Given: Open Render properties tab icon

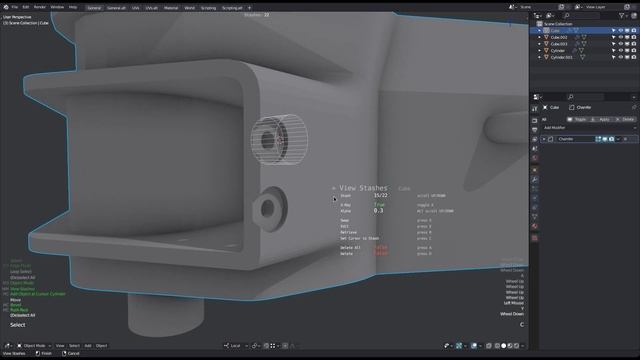Looking at the screenshot, I should [x=535, y=120].
